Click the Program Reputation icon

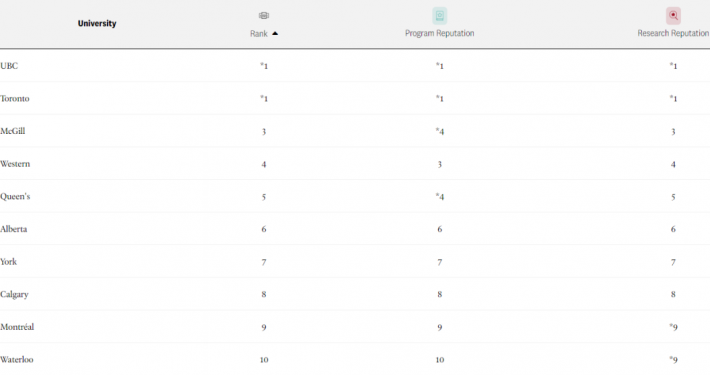439,16
